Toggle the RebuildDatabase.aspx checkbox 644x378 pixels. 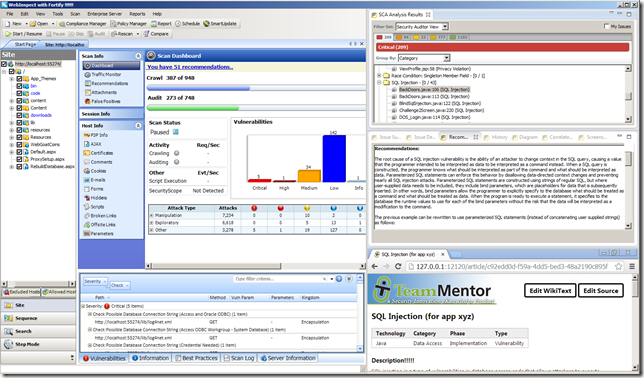19,166
